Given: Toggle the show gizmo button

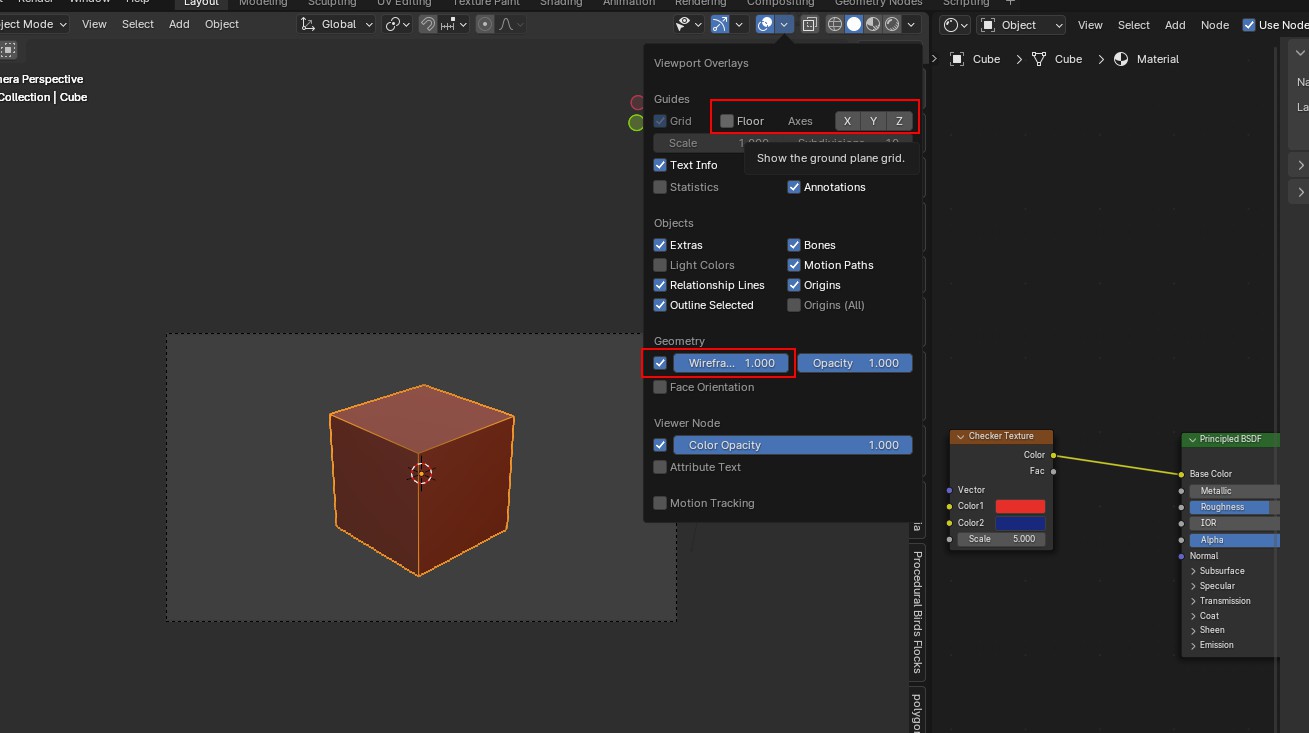Looking at the screenshot, I should 718,25.
